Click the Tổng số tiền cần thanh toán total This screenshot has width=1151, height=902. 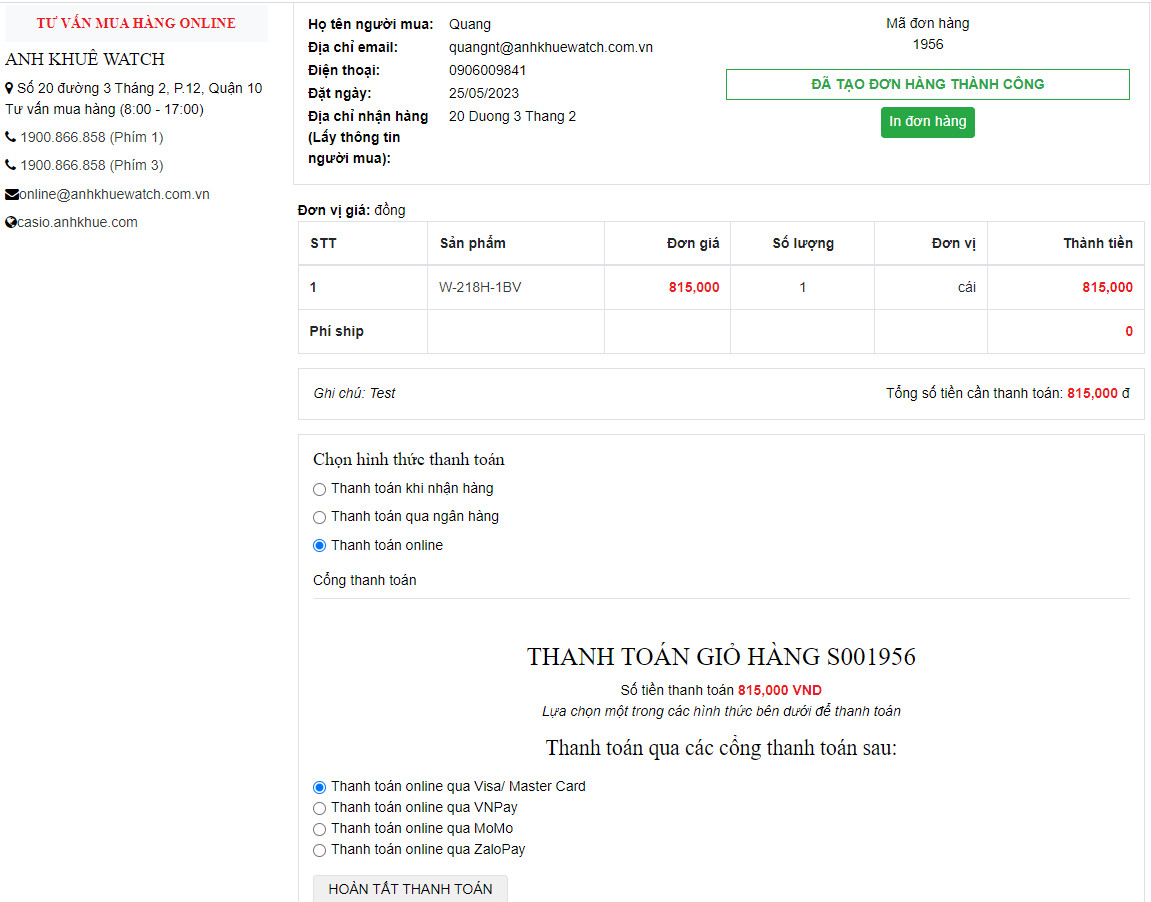pyautogui.click(x=1008, y=393)
